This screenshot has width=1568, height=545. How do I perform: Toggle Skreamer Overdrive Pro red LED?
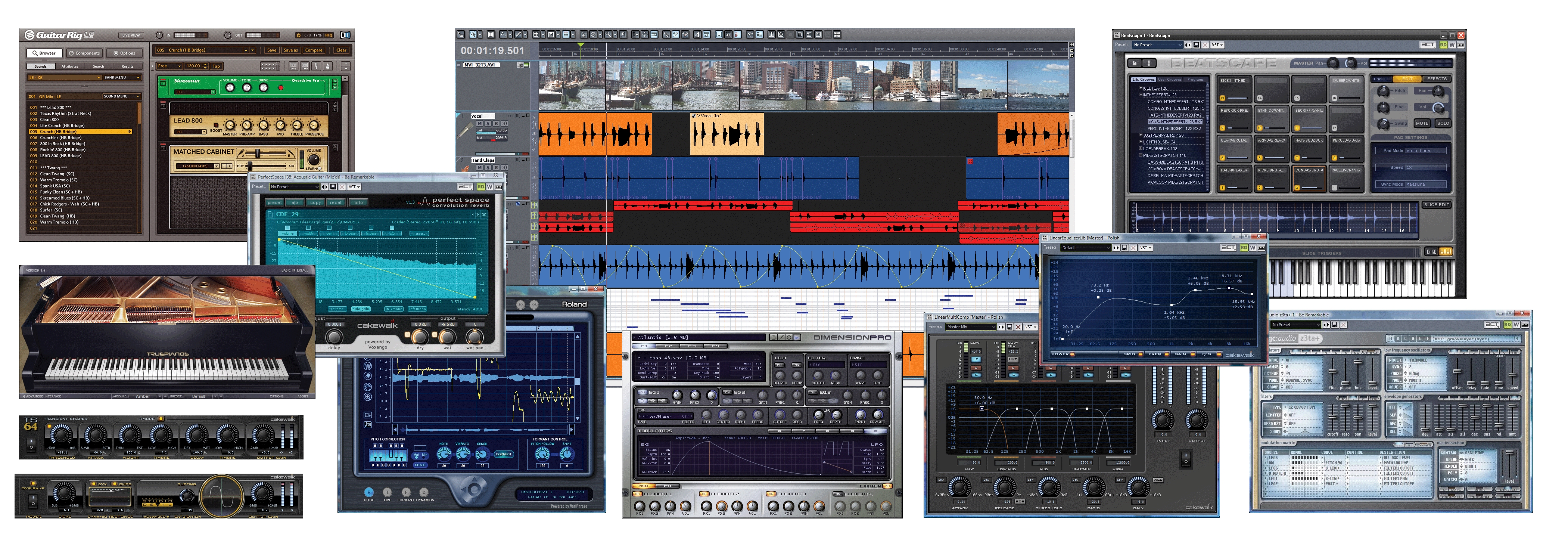click(281, 88)
